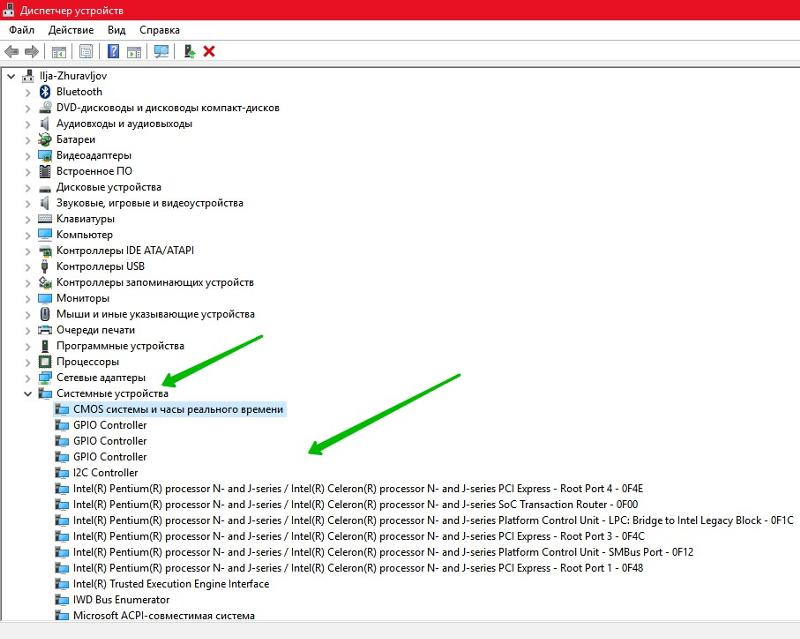Click the Back arrow toolbar icon
Image resolution: width=800 pixels, height=639 pixels.
(11, 52)
